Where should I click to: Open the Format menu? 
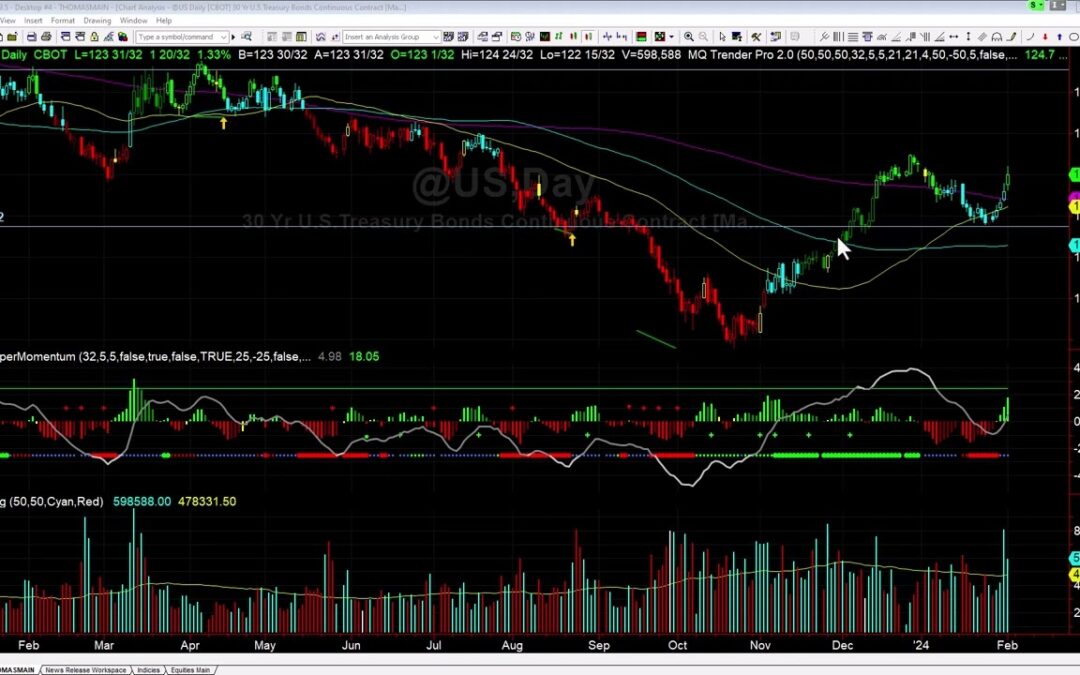point(63,20)
